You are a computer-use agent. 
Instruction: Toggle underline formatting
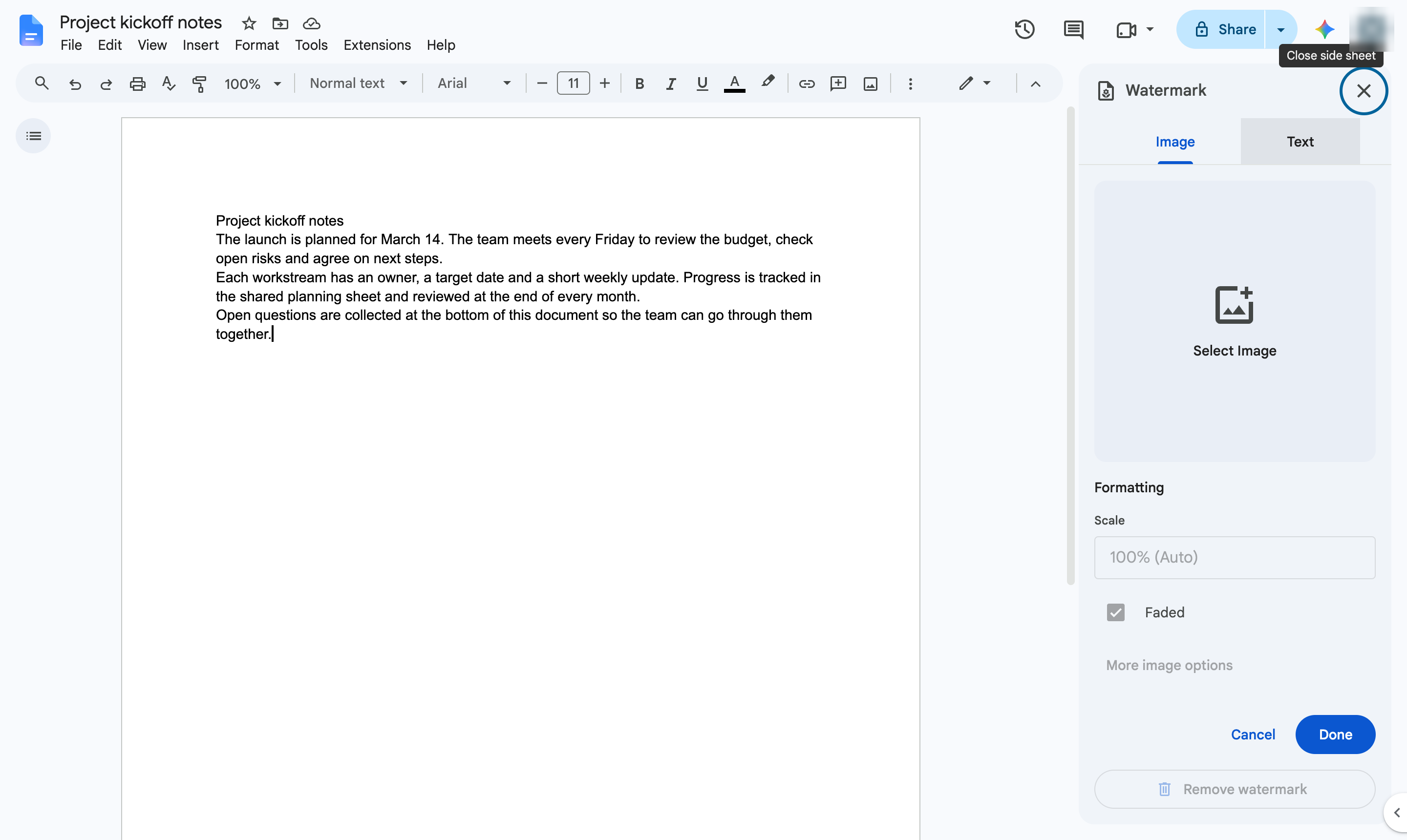click(x=702, y=84)
